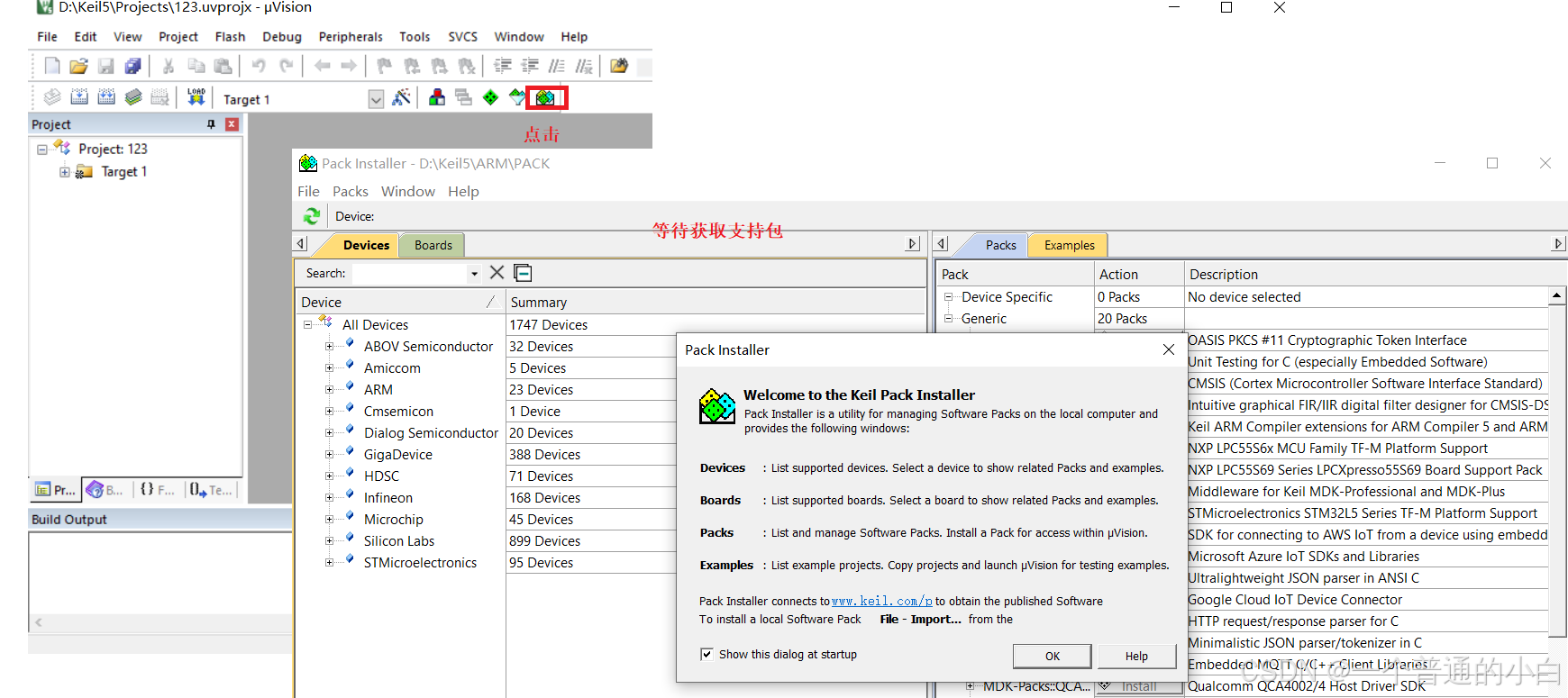1568x698 pixels.
Task: Collapse the All Devices node
Action: (x=307, y=324)
